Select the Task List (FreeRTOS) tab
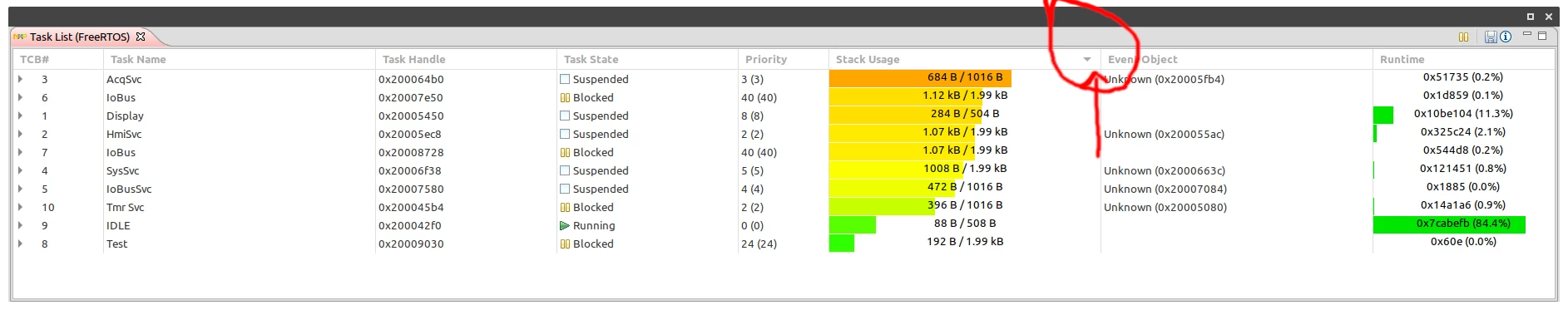The height and width of the screenshot is (310, 1568). (80, 37)
